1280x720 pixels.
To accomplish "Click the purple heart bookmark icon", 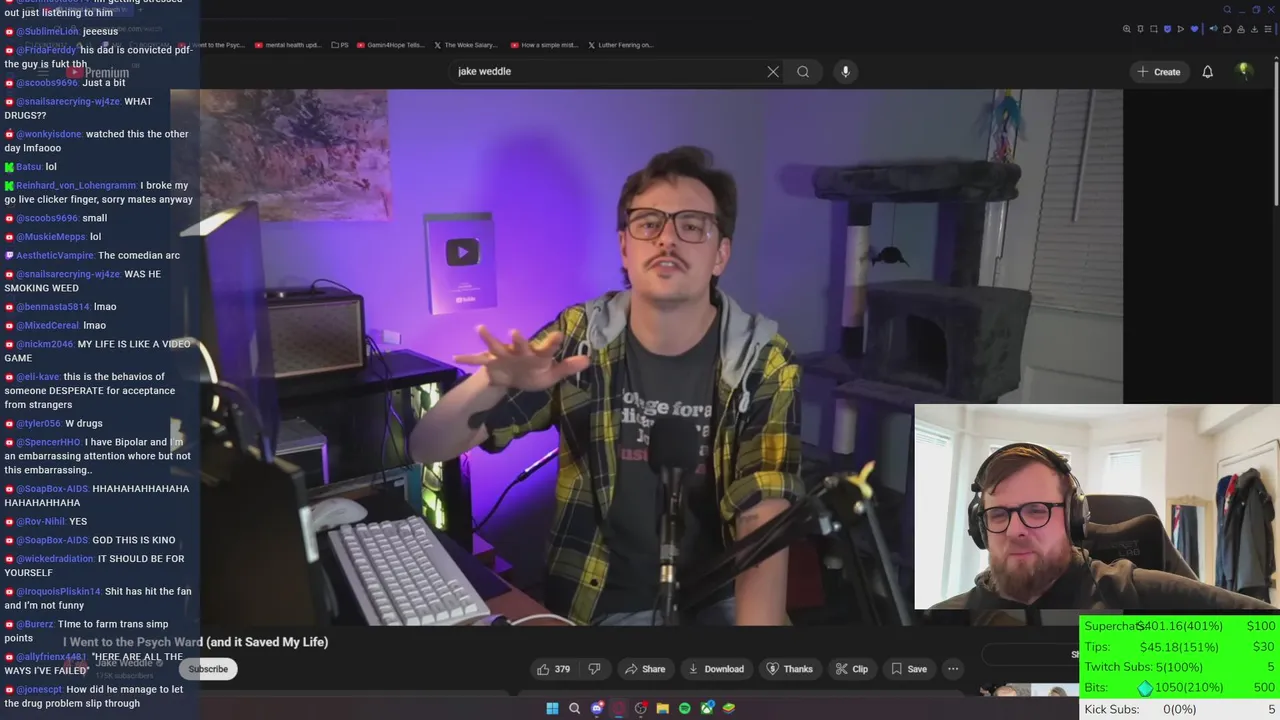I will 1194,29.
